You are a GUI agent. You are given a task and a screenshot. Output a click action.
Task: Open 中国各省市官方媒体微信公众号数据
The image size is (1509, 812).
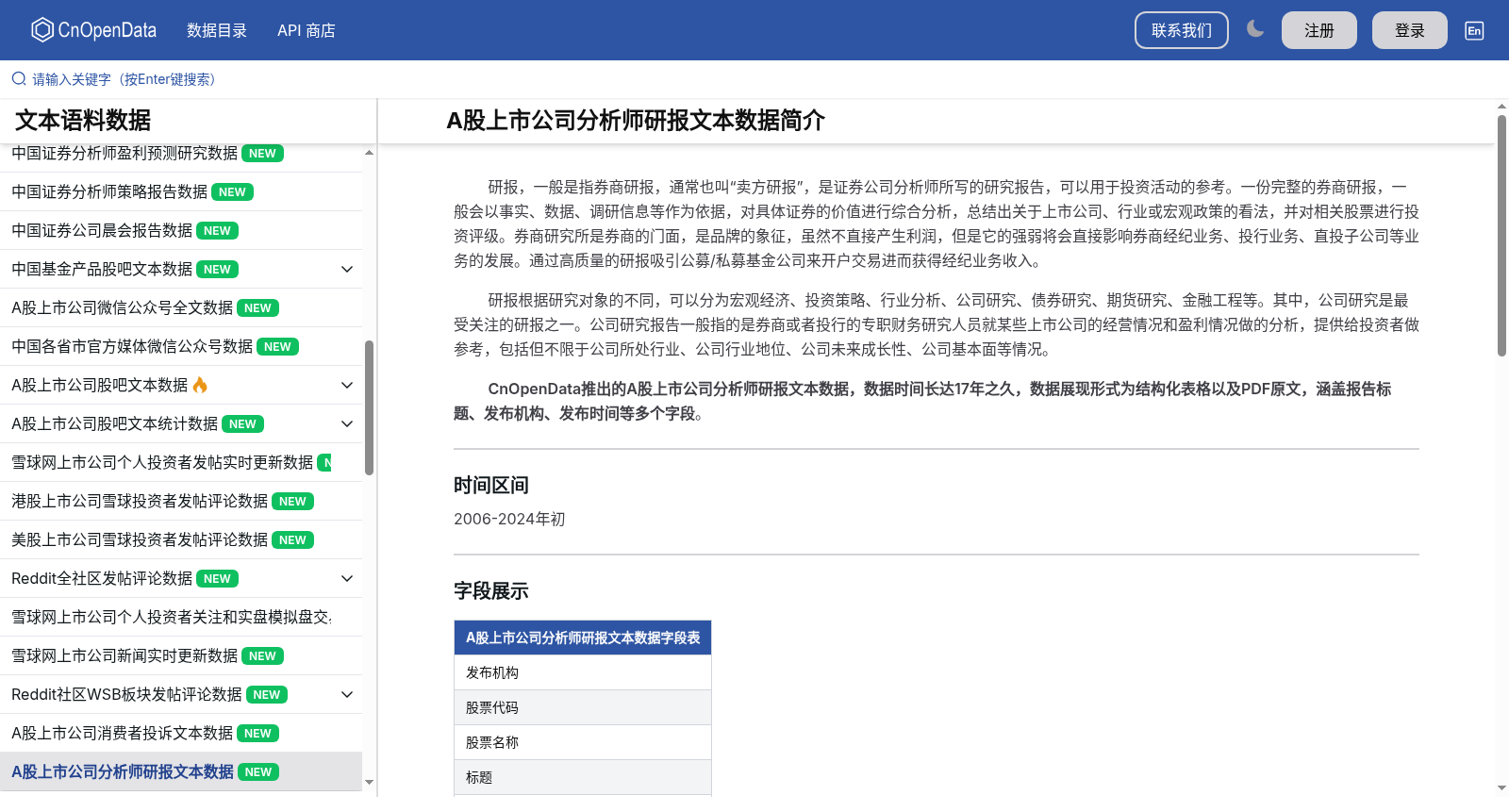pos(132,346)
